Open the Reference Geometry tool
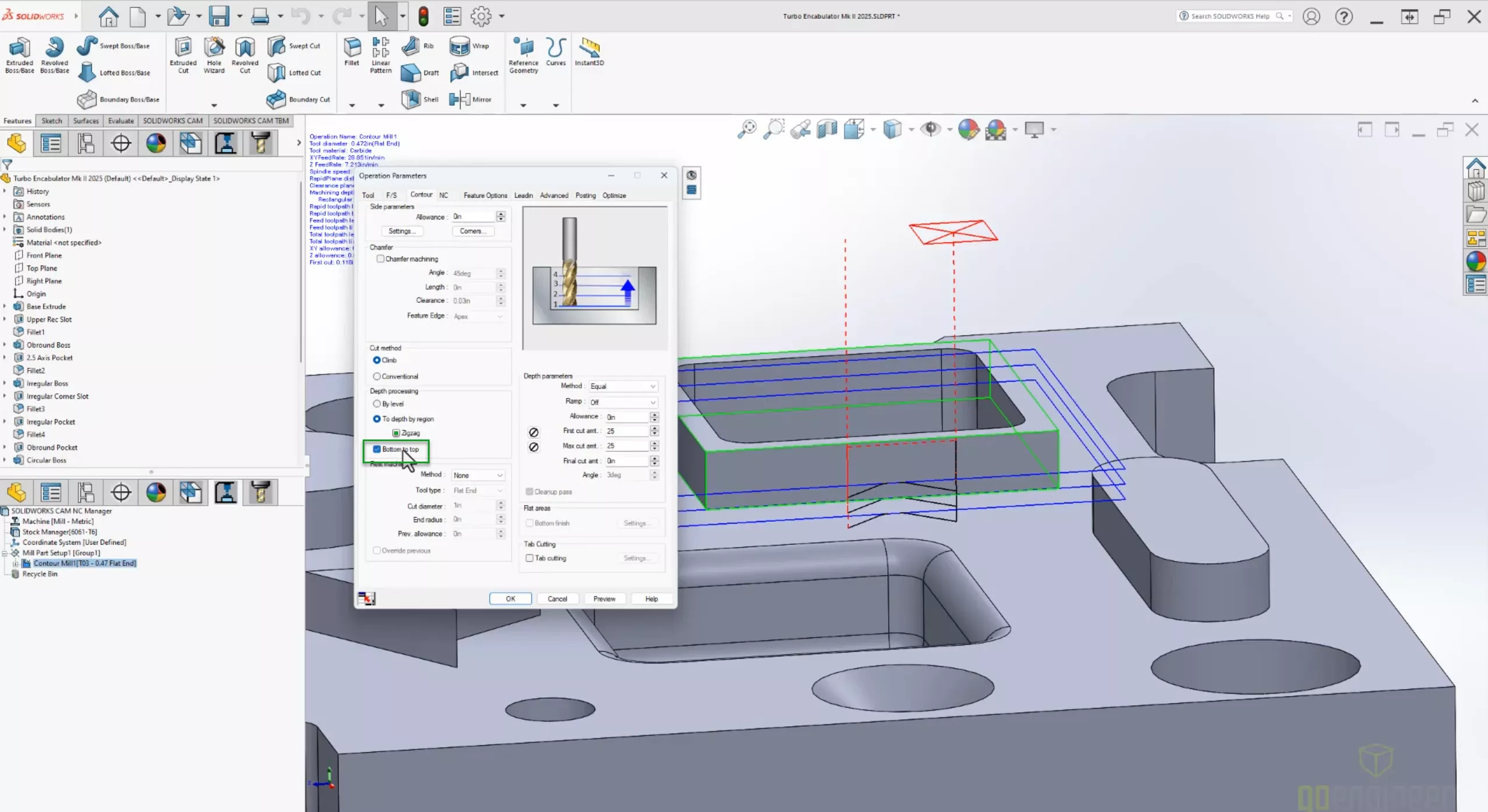 pos(523,55)
